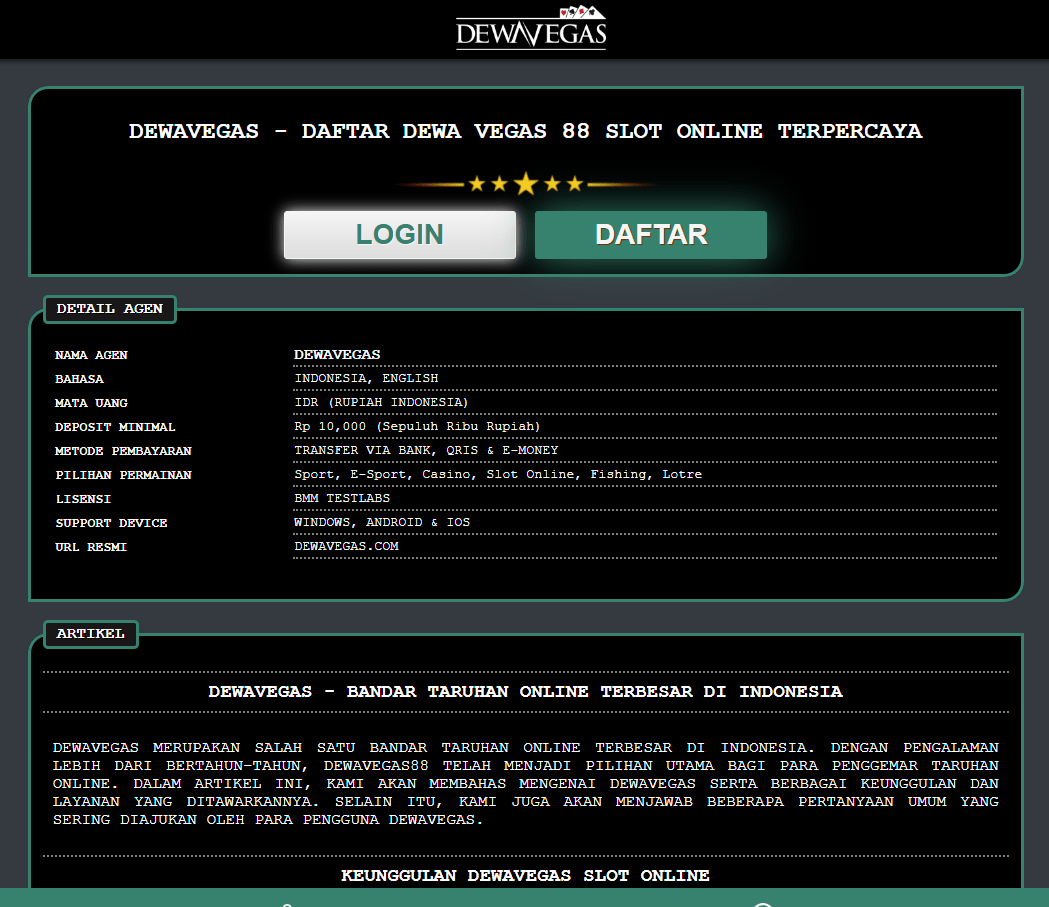Click the SUPPORT DEVICE row label
This screenshot has width=1049, height=907.
coord(111,524)
